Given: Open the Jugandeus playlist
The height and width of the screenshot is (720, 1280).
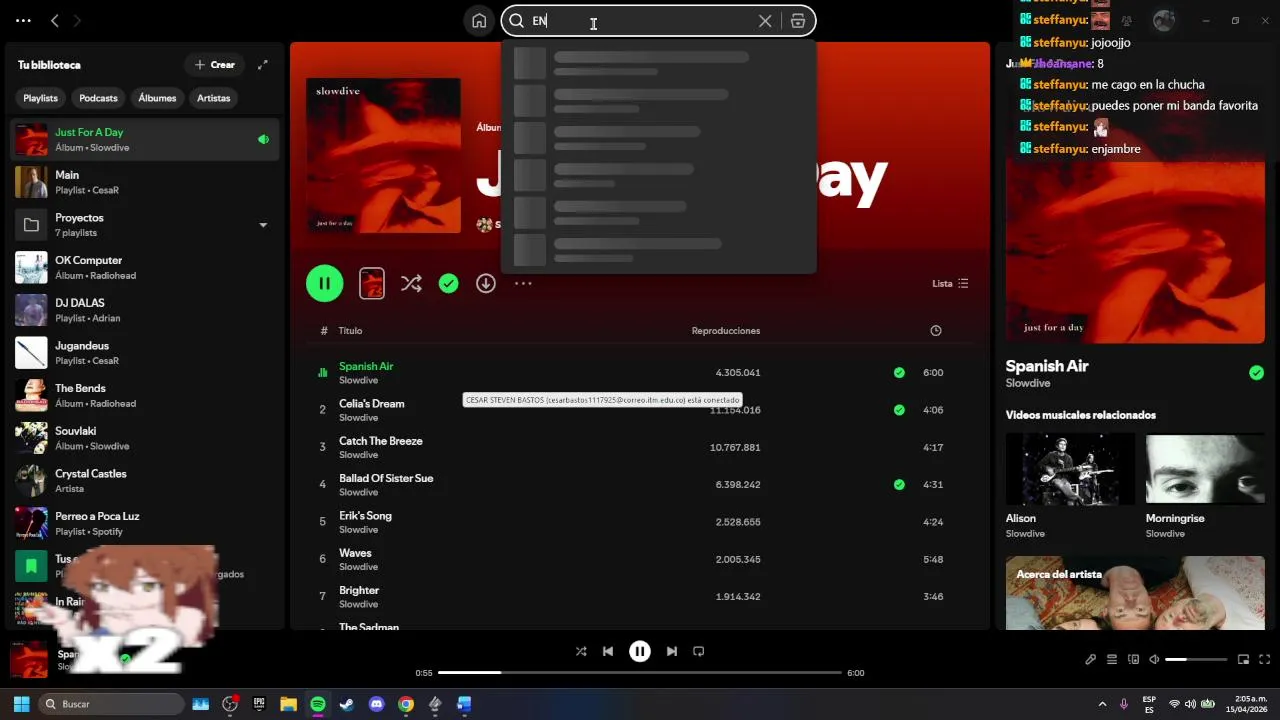Looking at the screenshot, I should tap(145, 353).
